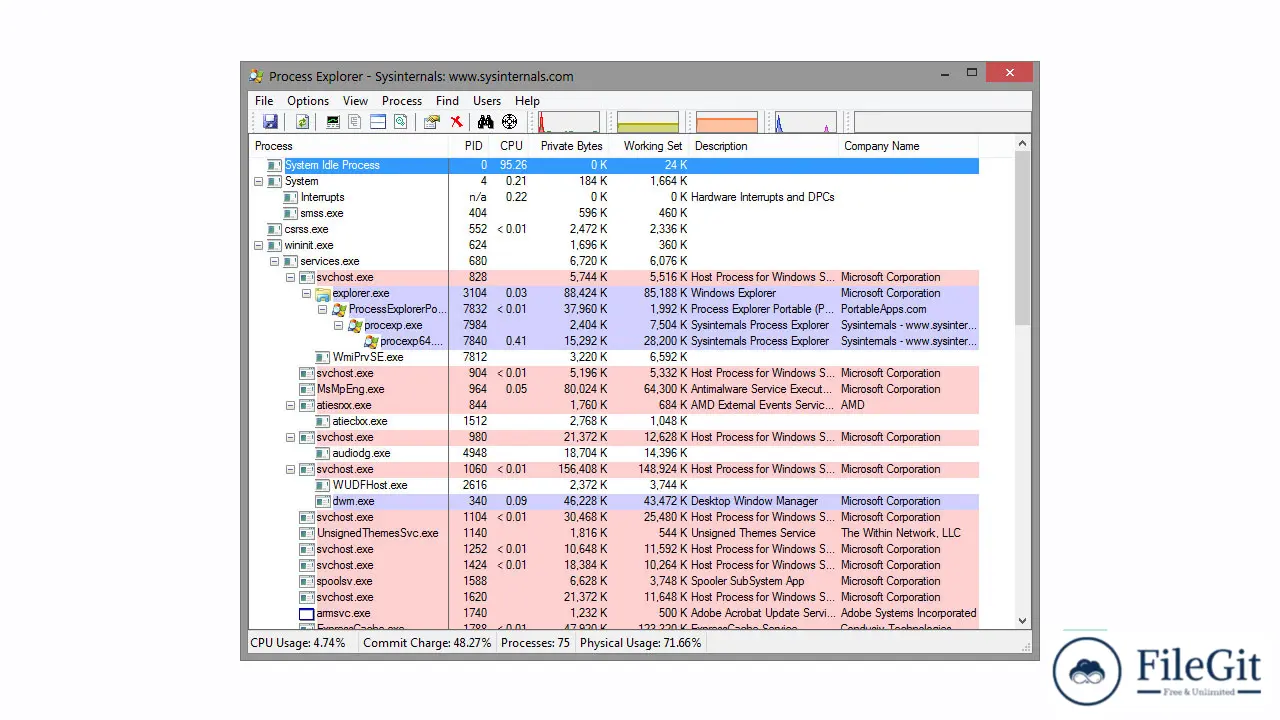
Task: Click the spoolsv.exe process icon
Action: tap(307, 581)
